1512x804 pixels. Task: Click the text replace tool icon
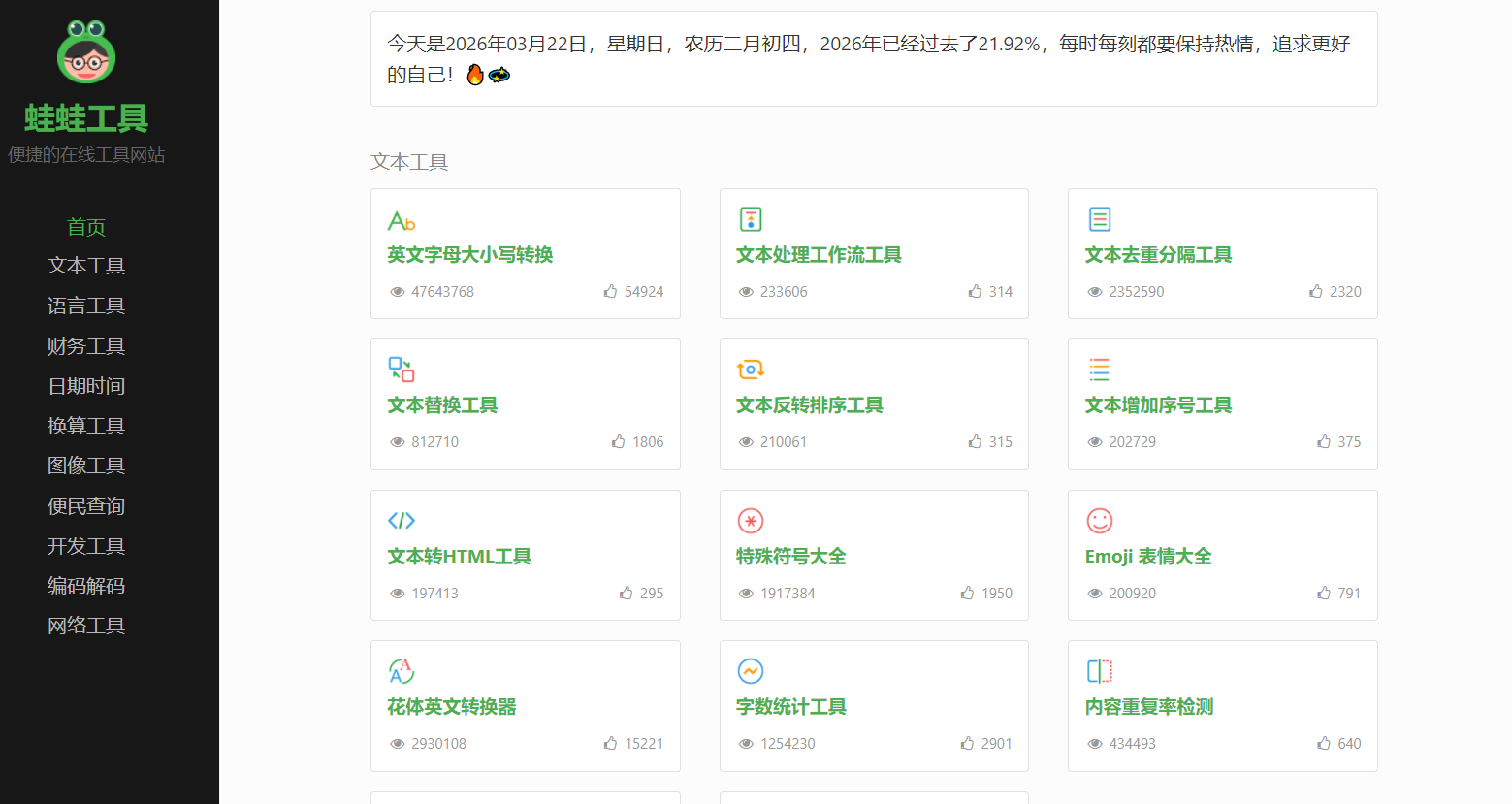pos(401,370)
